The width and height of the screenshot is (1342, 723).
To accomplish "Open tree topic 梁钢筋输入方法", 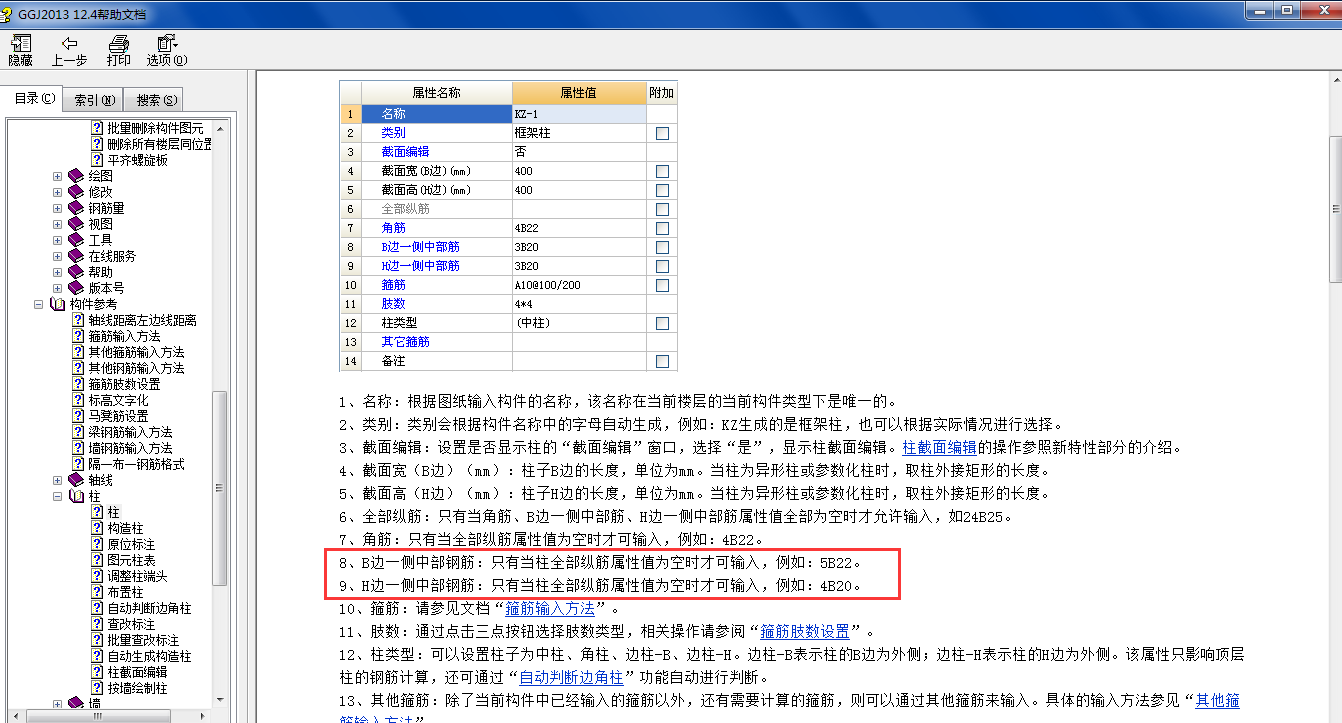I will [x=130, y=432].
